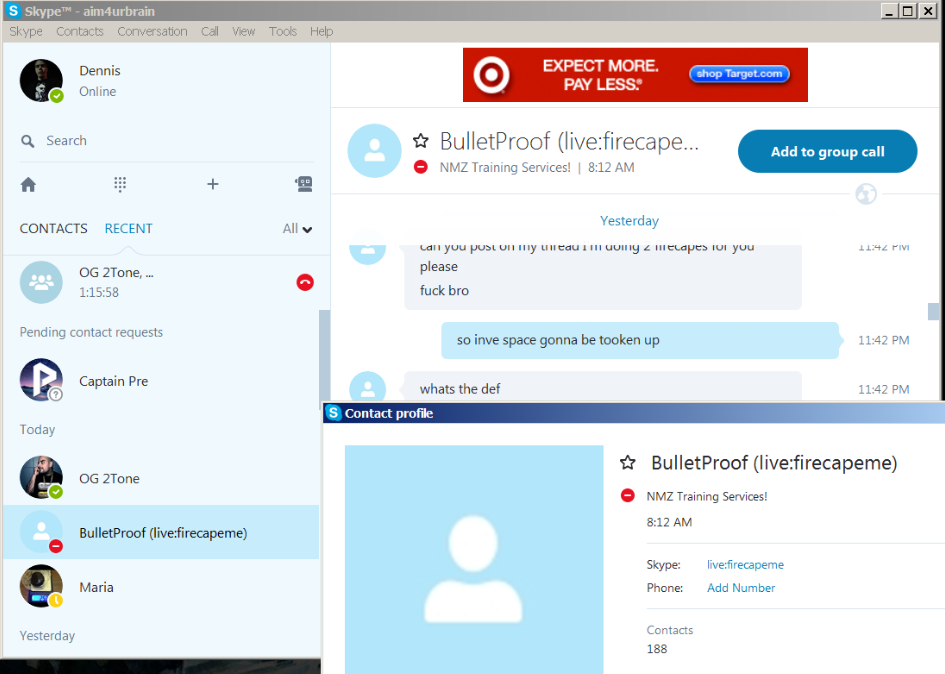Maximize the main Skype window

click(908, 11)
